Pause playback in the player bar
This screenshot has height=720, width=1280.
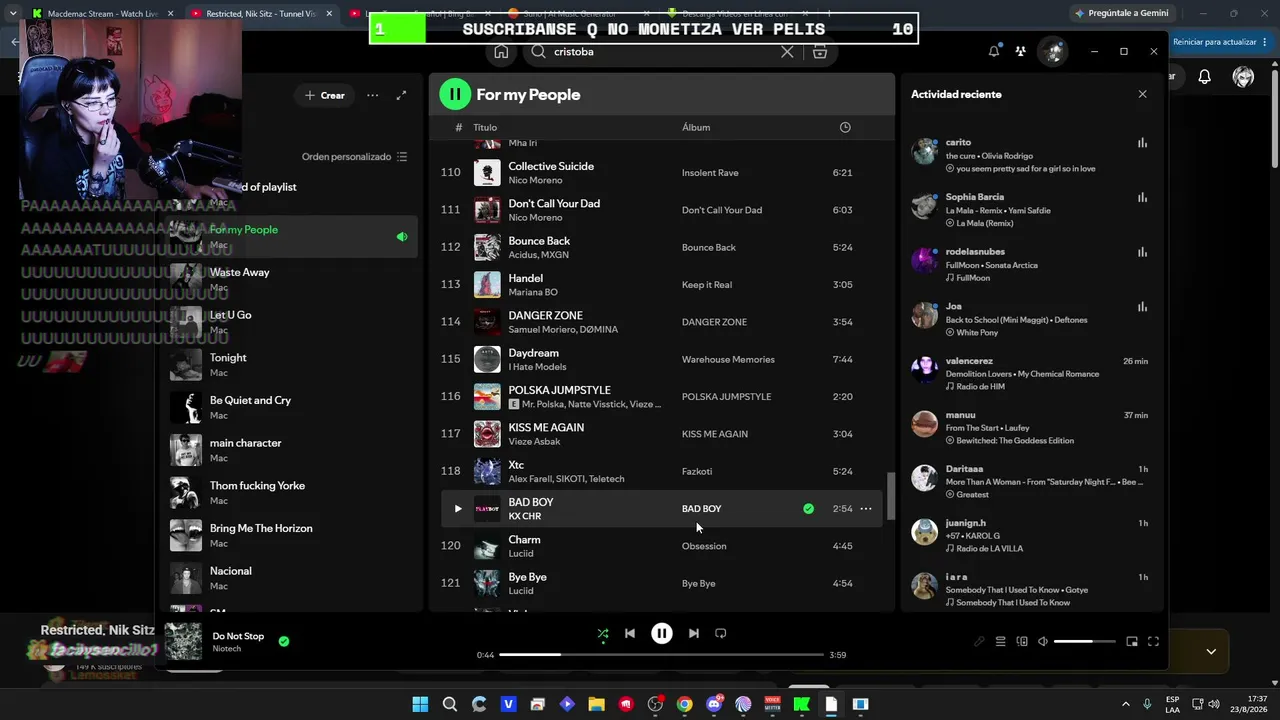pos(662,633)
